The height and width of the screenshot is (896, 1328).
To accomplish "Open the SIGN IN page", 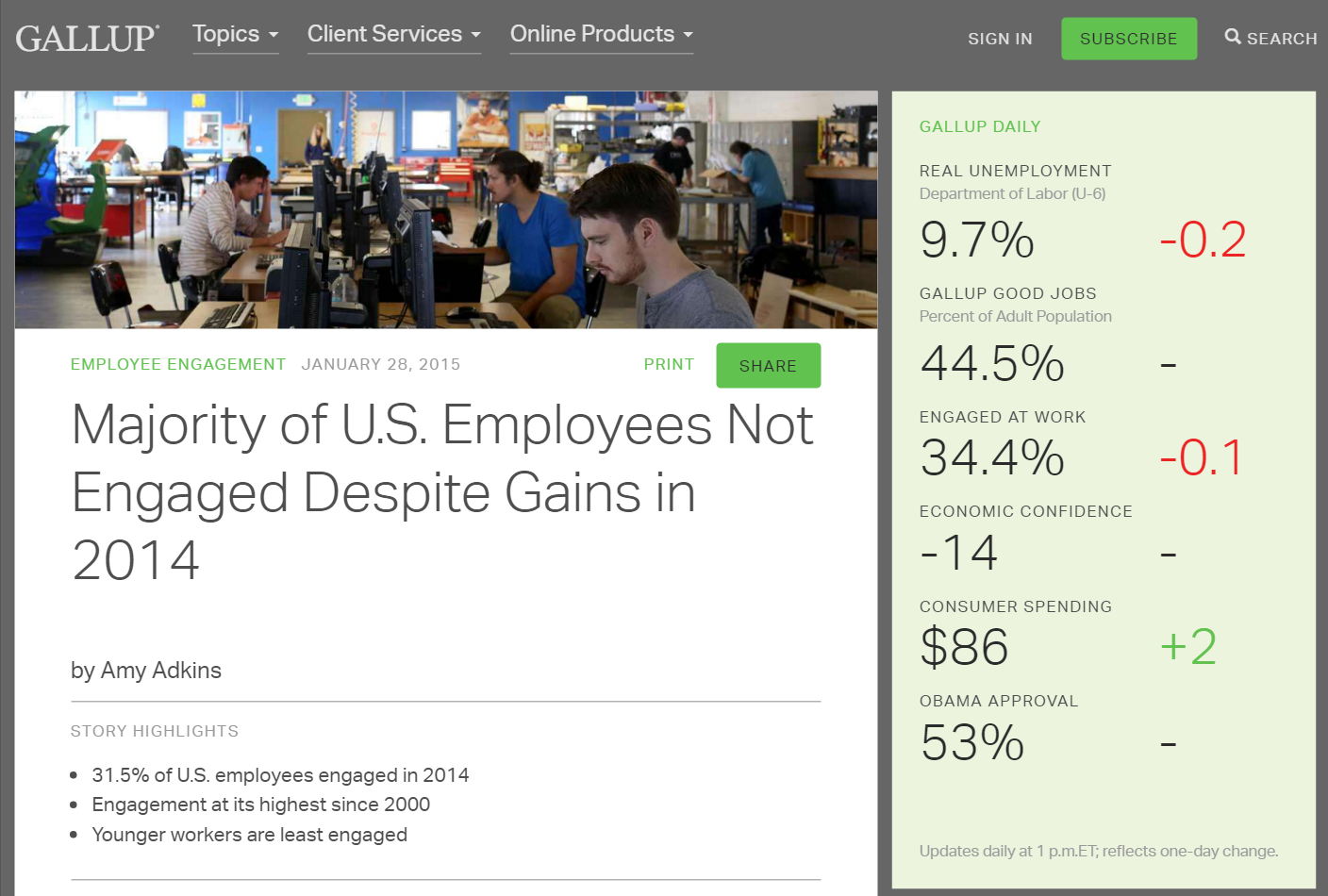I will point(1000,39).
